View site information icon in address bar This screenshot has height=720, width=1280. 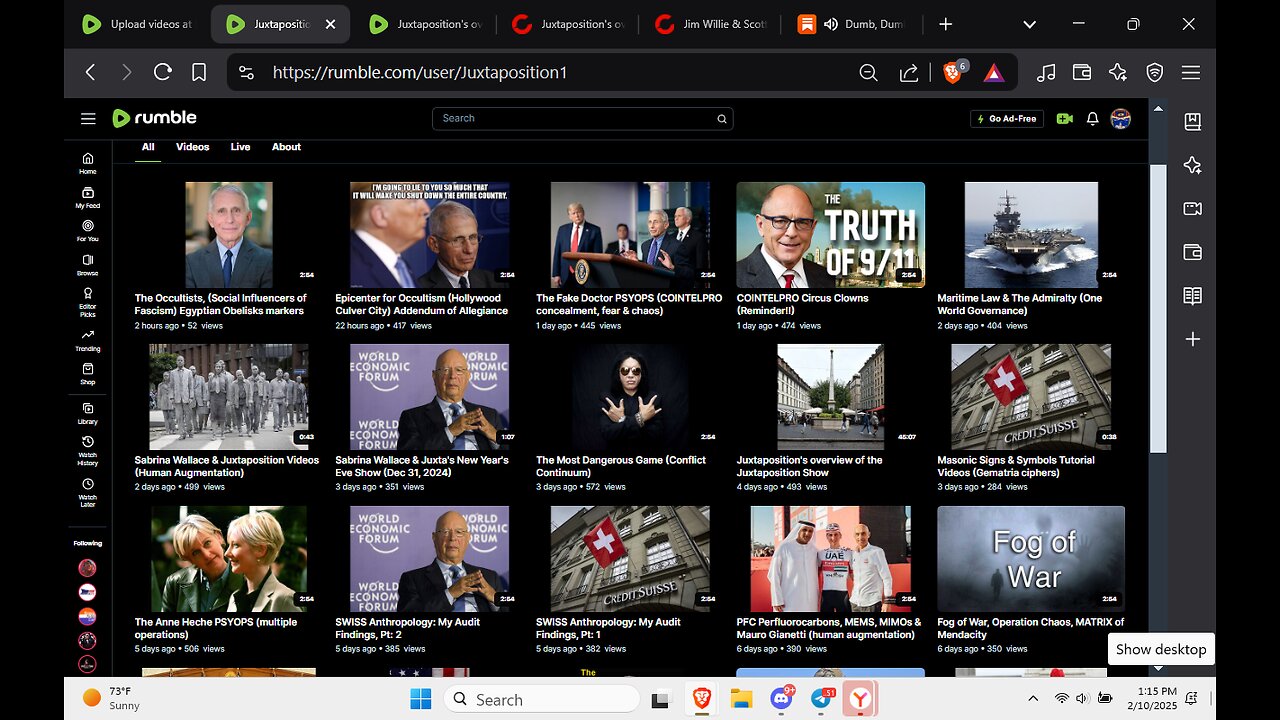(246, 72)
